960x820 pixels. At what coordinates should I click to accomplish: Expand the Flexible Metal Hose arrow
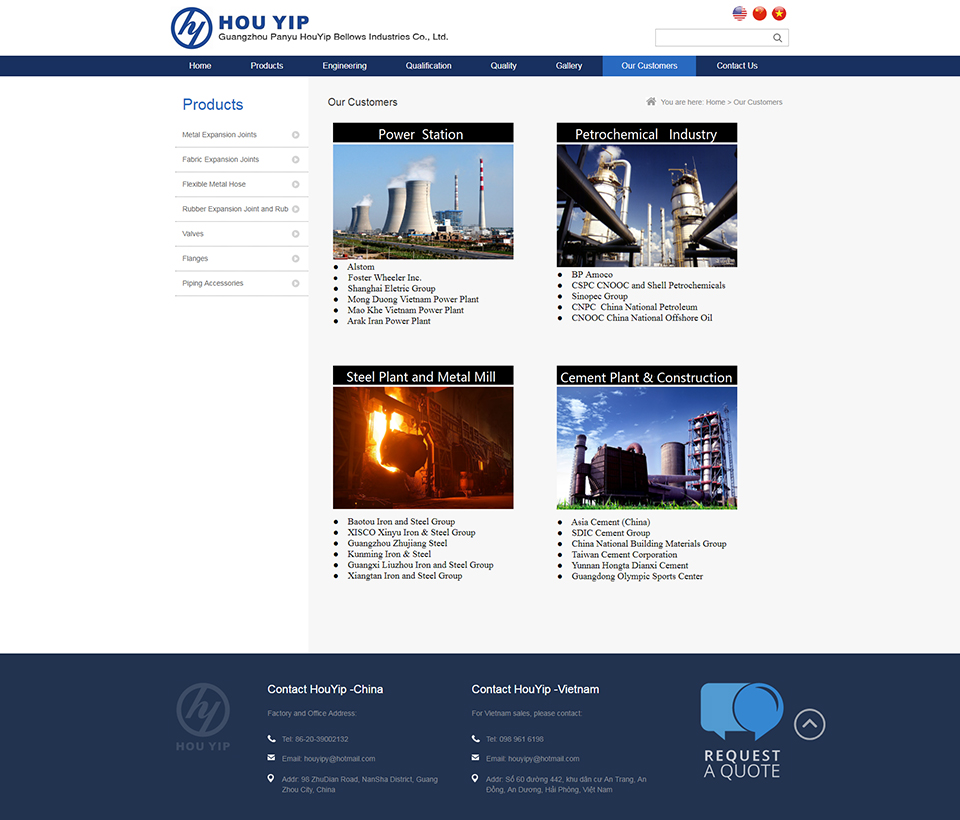click(x=296, y=184)
